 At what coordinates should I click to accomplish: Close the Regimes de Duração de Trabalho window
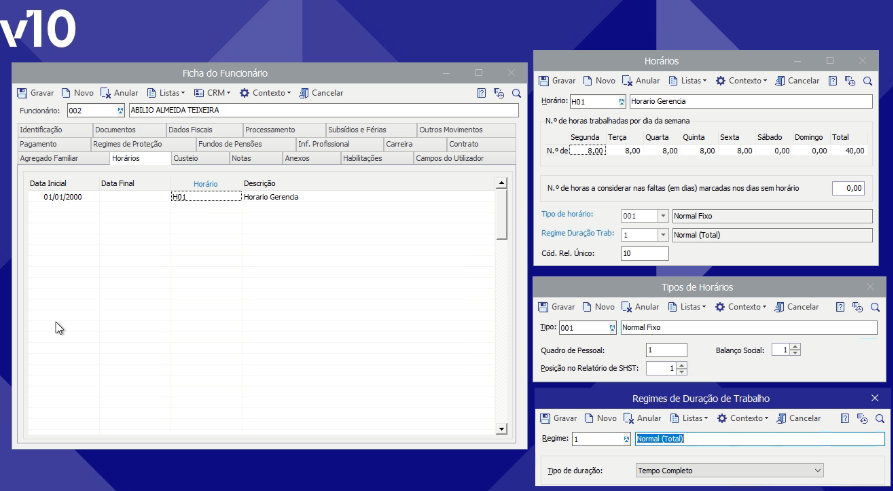click(874, 398)
